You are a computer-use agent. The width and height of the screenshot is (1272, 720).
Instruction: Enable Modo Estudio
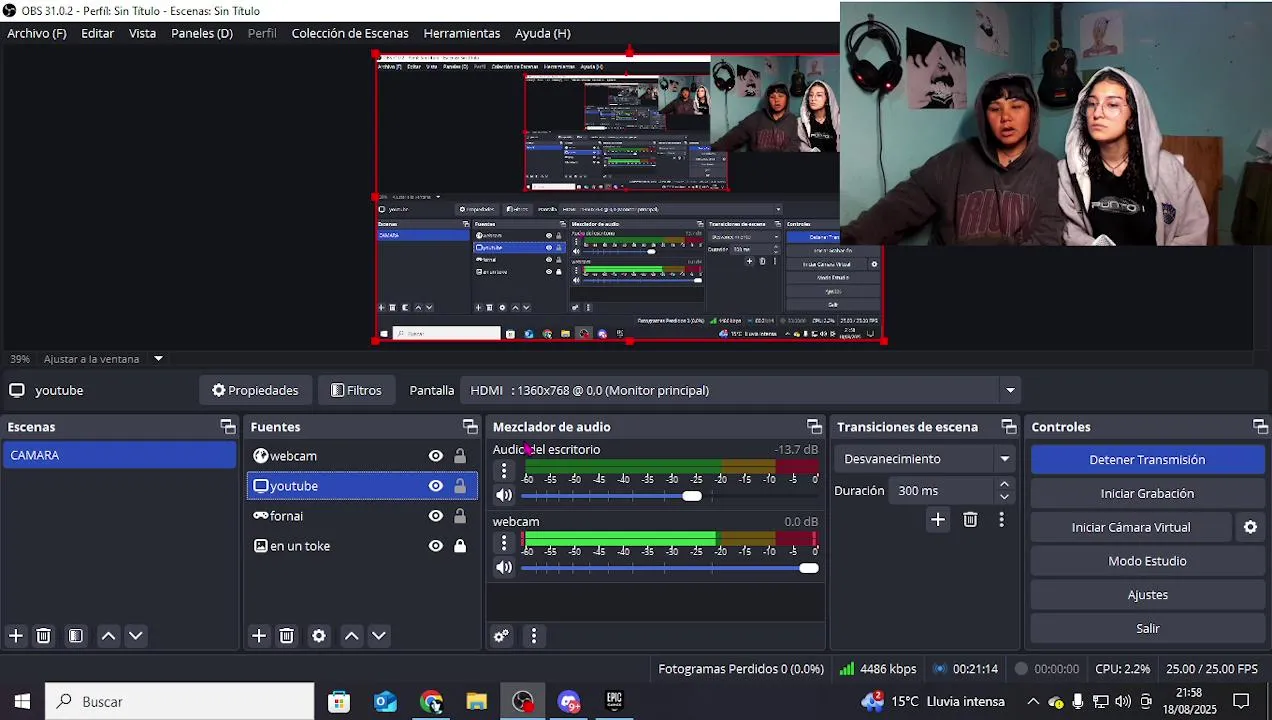1147,561
